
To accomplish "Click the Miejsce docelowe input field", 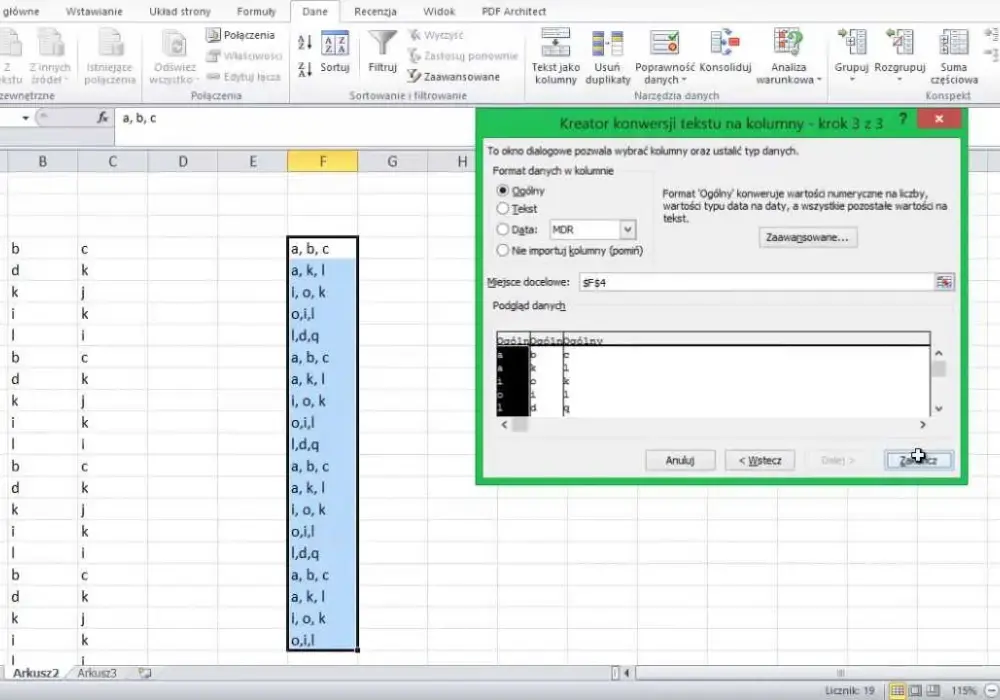I will [x=757, y=282].
